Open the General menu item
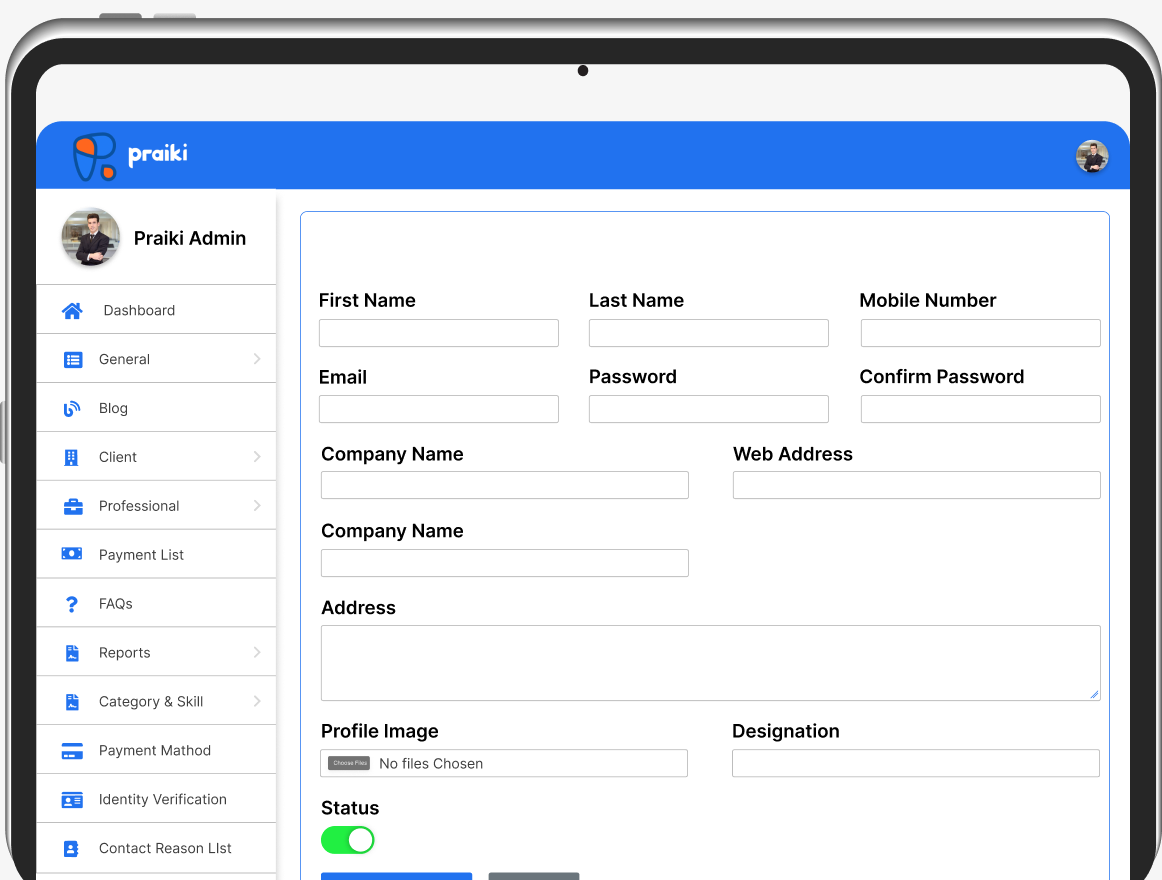The height and width of the screenshot is (880, 1162). point(156,359)
